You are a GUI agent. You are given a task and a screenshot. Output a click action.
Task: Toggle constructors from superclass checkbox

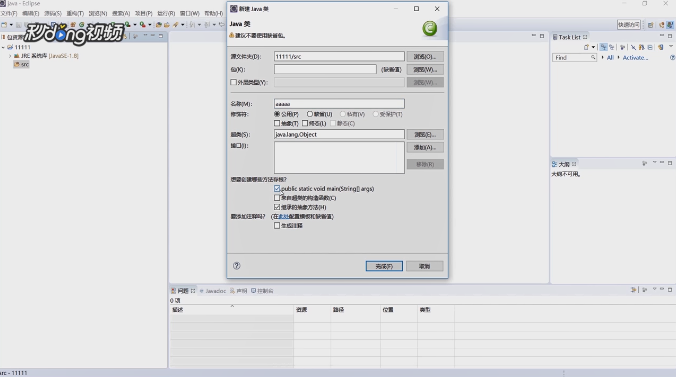pos(277,198)
